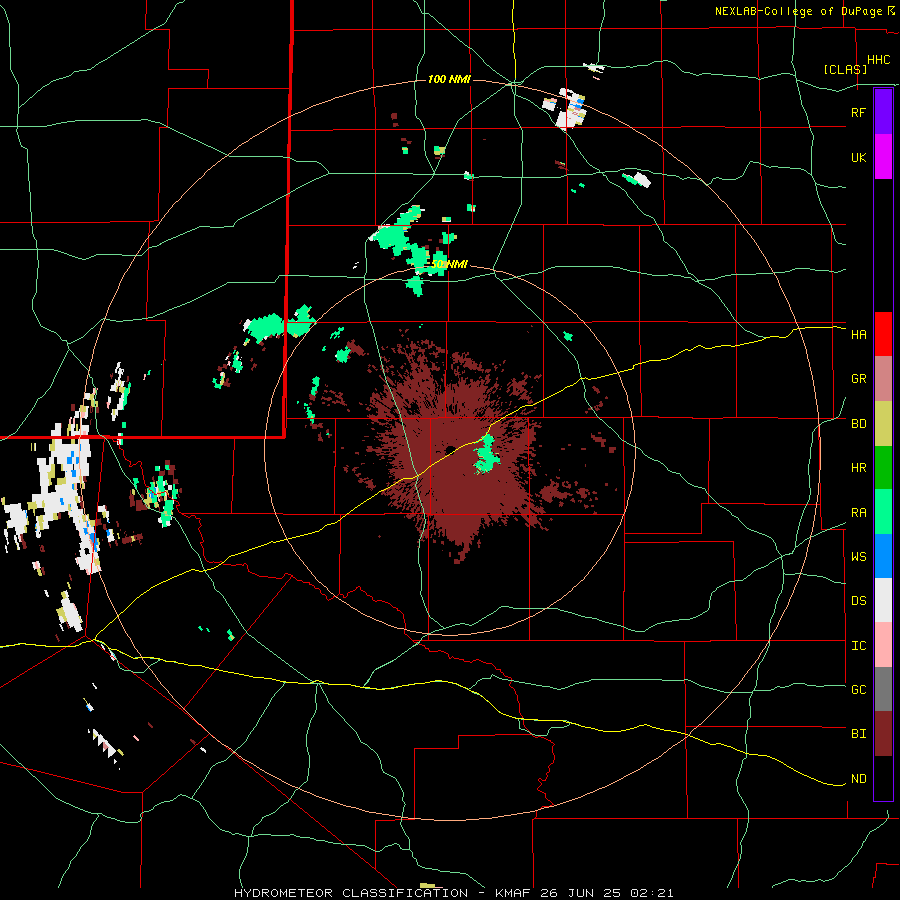Click the IC legend label

pos(858,646)
